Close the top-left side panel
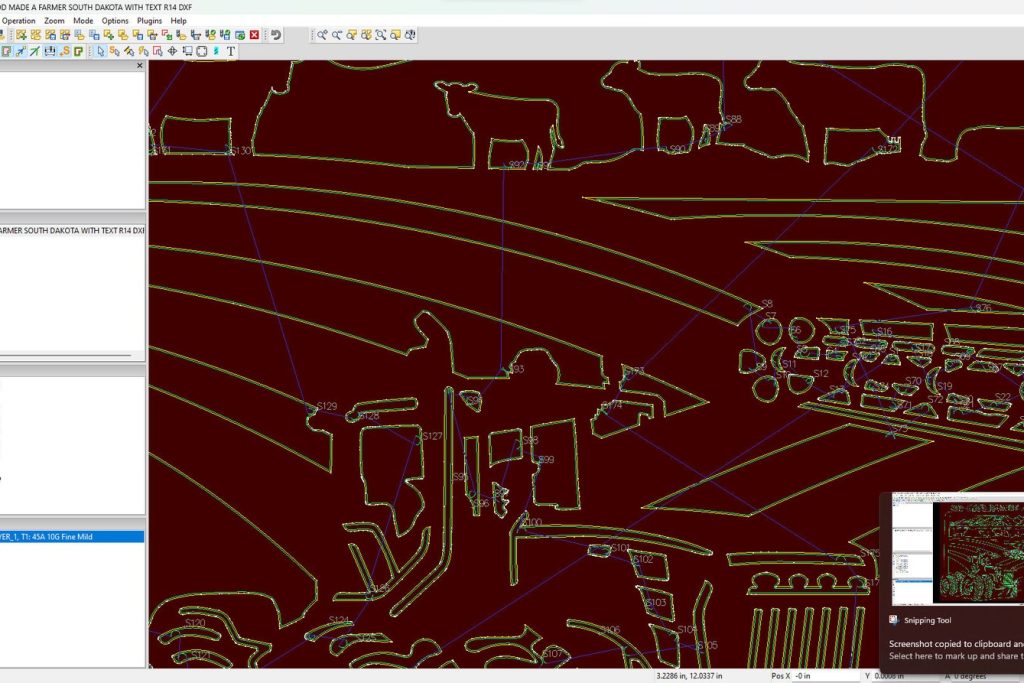Screen dimensions: 1024x683 [x=140, y=66]
